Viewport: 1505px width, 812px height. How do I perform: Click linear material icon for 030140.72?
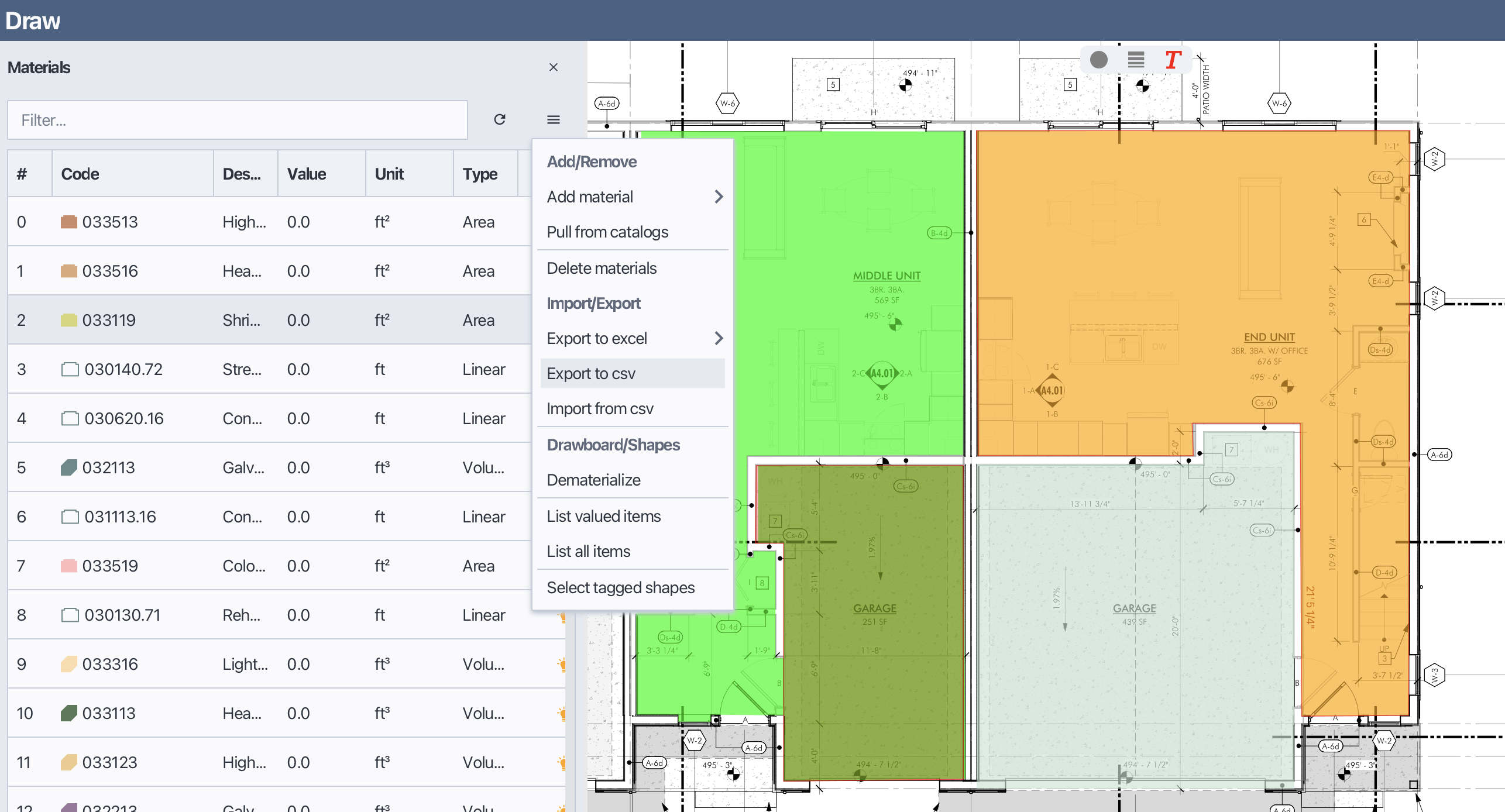70,369
